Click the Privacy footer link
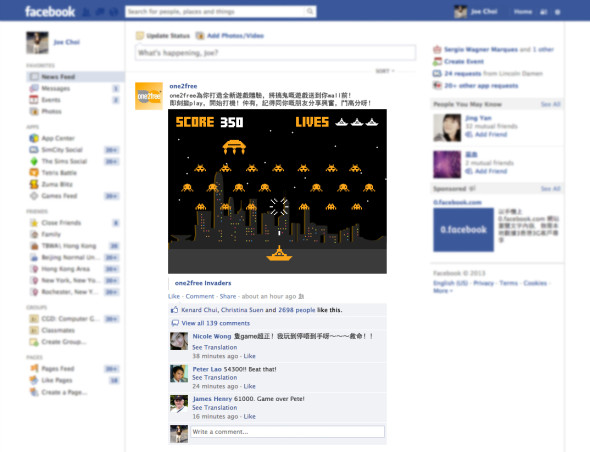The width and height of the screenshot is (590, 452). (x=484, y=283)
